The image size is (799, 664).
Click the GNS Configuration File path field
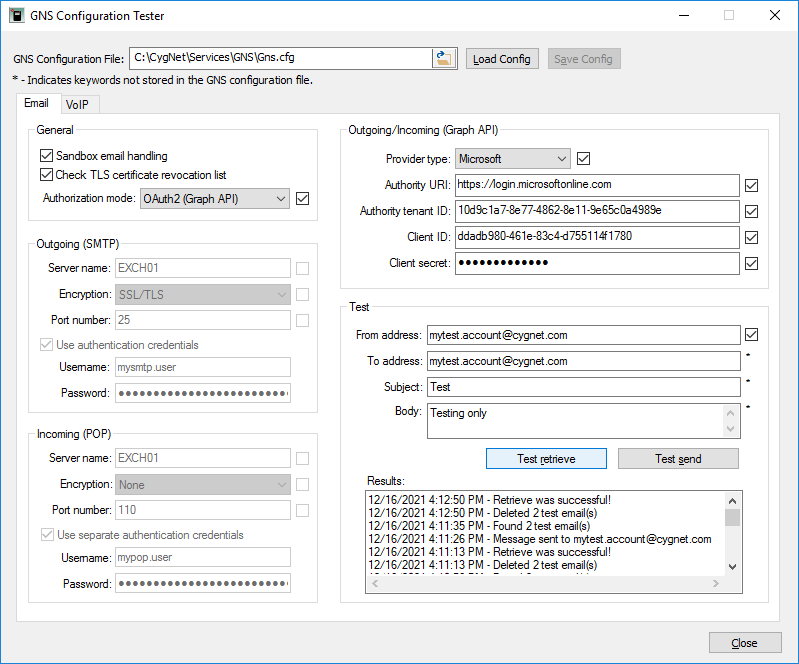(x=281, y=58)
